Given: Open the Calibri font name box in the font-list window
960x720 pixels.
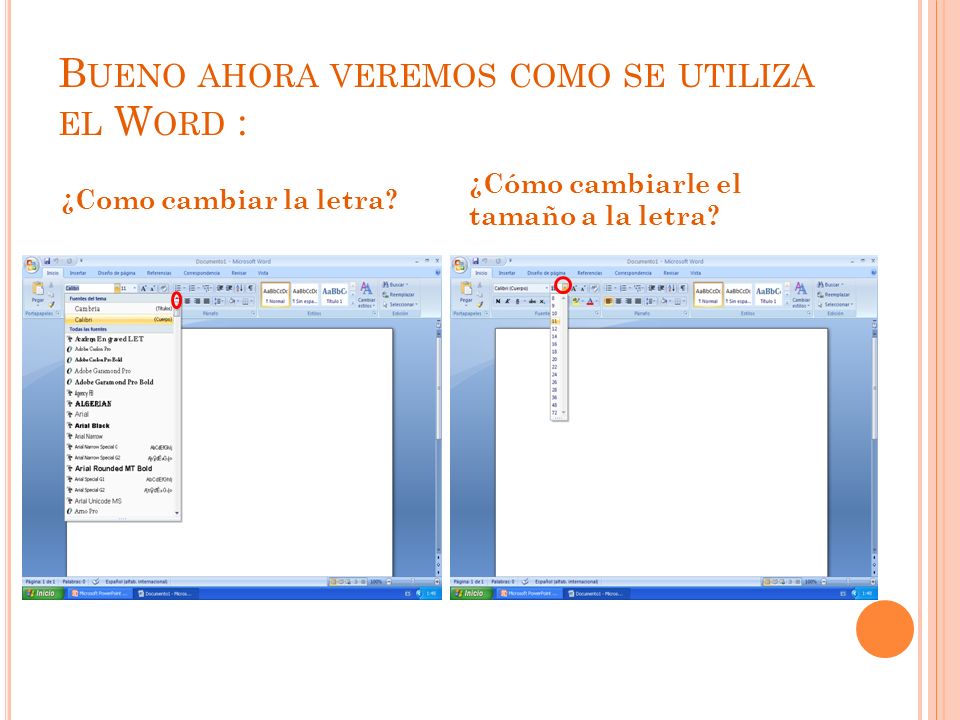Looking at the screenshot, I should (90, 288).
